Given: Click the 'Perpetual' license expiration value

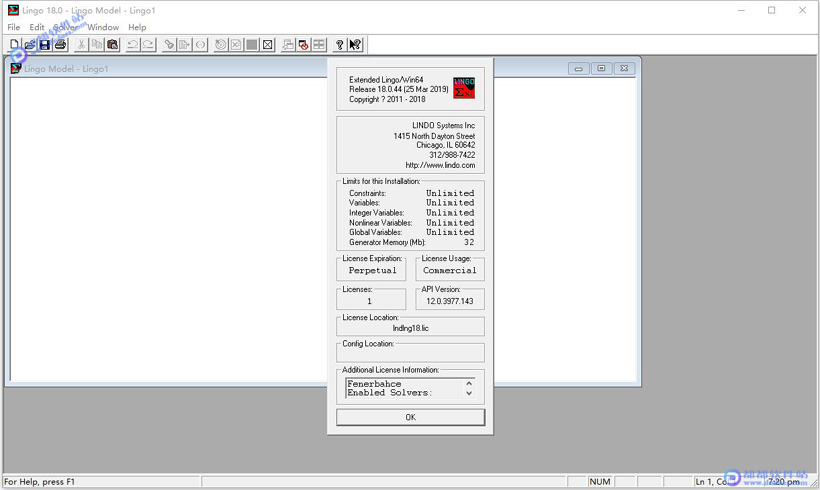Looking at the screenshot, I should (x=372, y=270).
